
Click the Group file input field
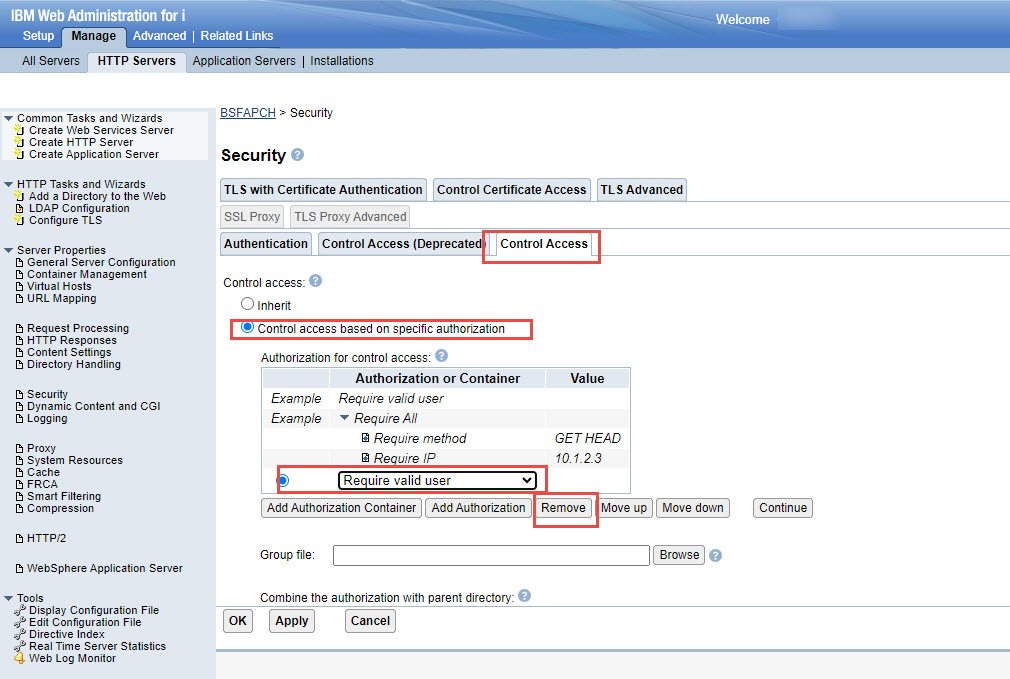[491, 555]
